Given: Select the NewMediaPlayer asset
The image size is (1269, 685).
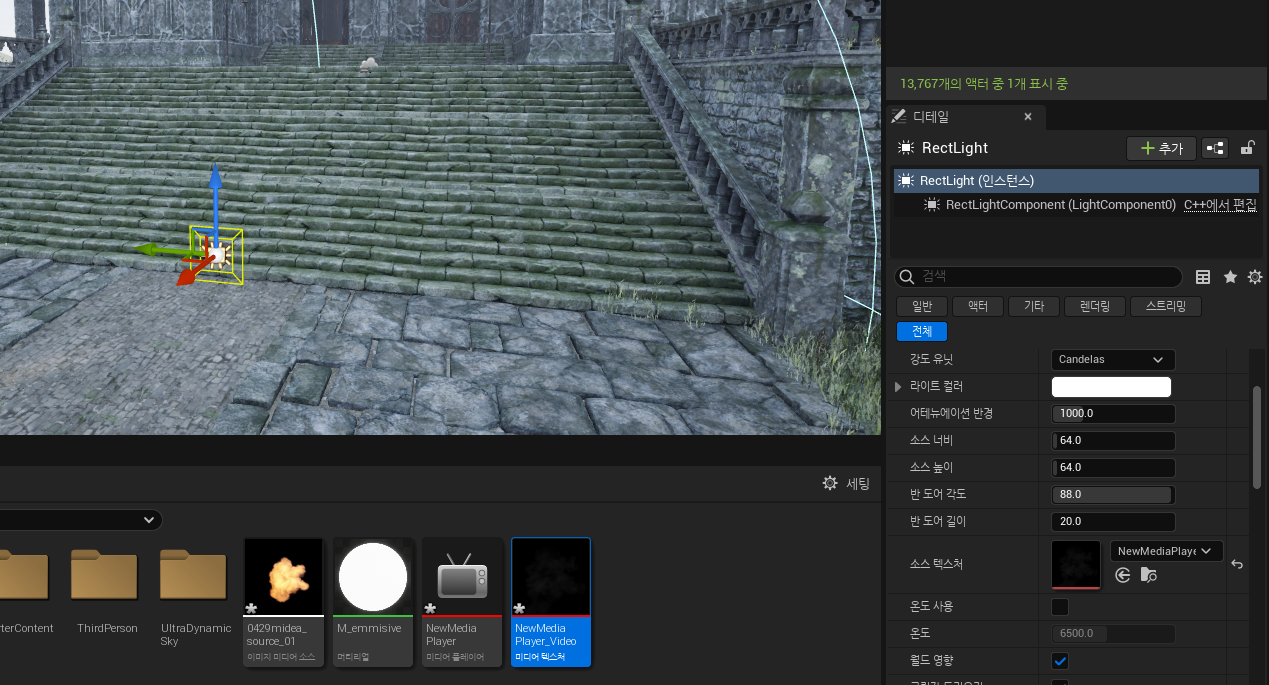Looking at the screenshot, I should click(x=462, y=602).
